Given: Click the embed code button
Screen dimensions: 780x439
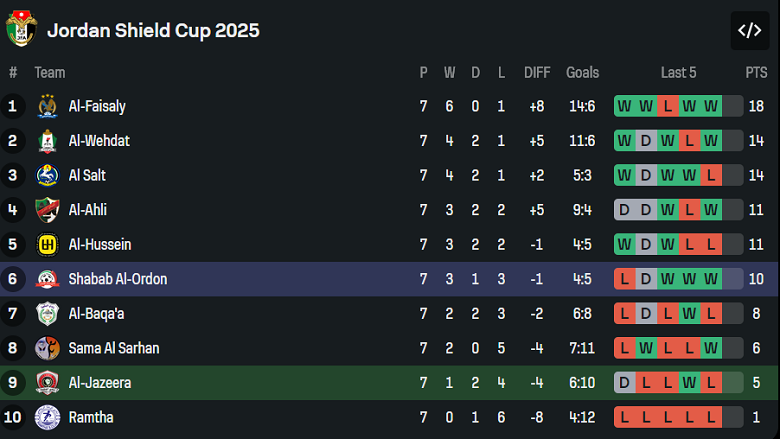Looking at the screenshot, I should coord(749,30).
